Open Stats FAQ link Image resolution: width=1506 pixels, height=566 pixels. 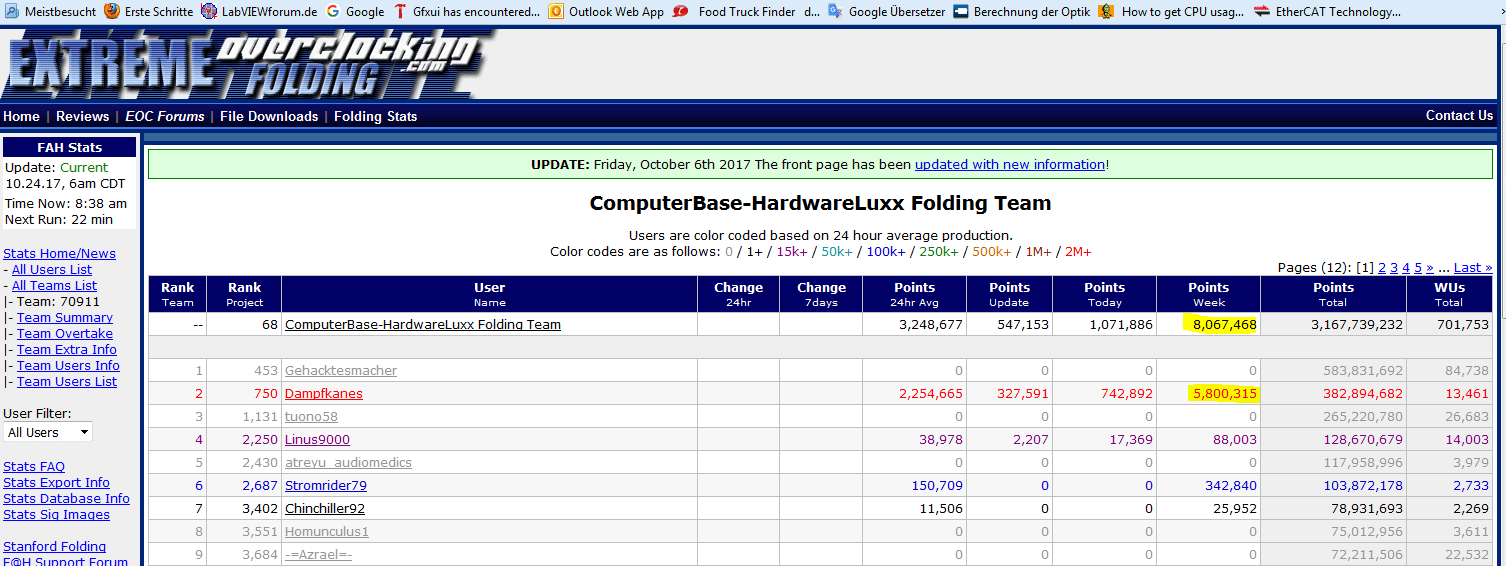tap(34, 466)
